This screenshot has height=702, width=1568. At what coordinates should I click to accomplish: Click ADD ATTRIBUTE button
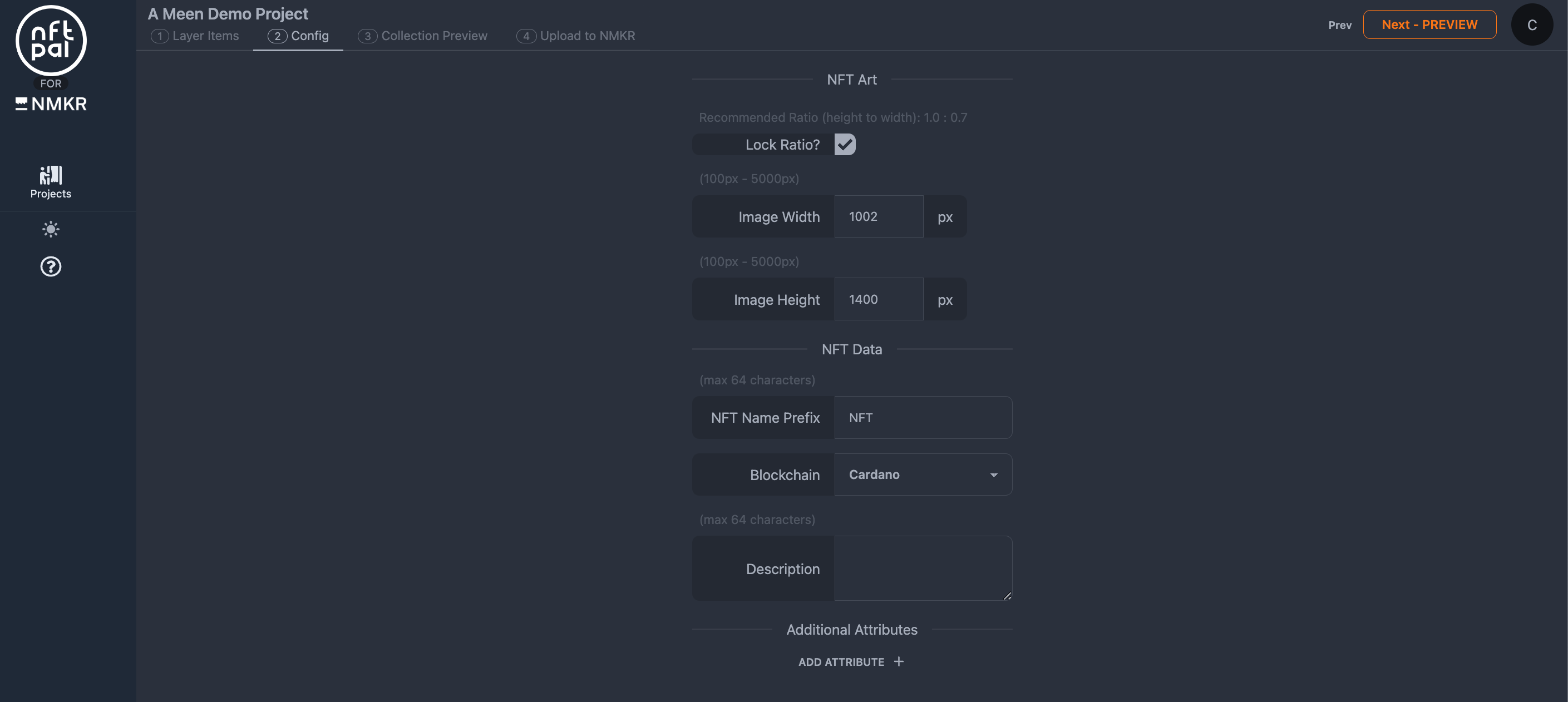pyautogui.click(x=841, y=661)
